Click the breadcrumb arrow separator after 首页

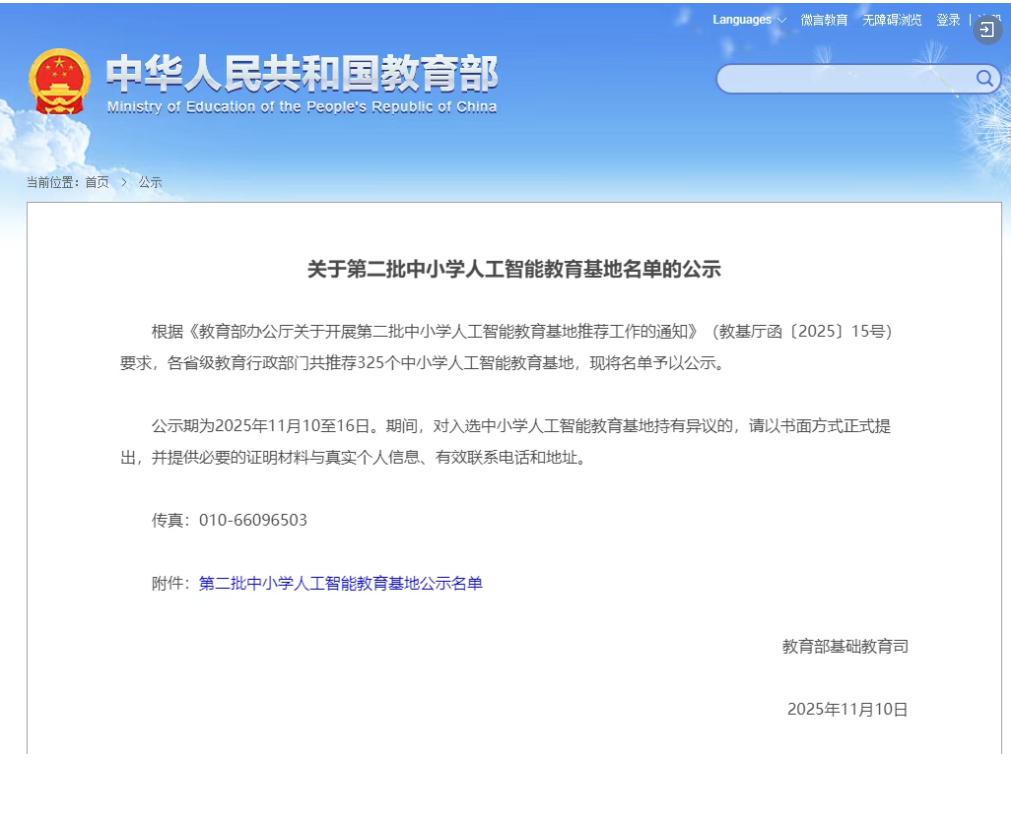coord(124,182)
